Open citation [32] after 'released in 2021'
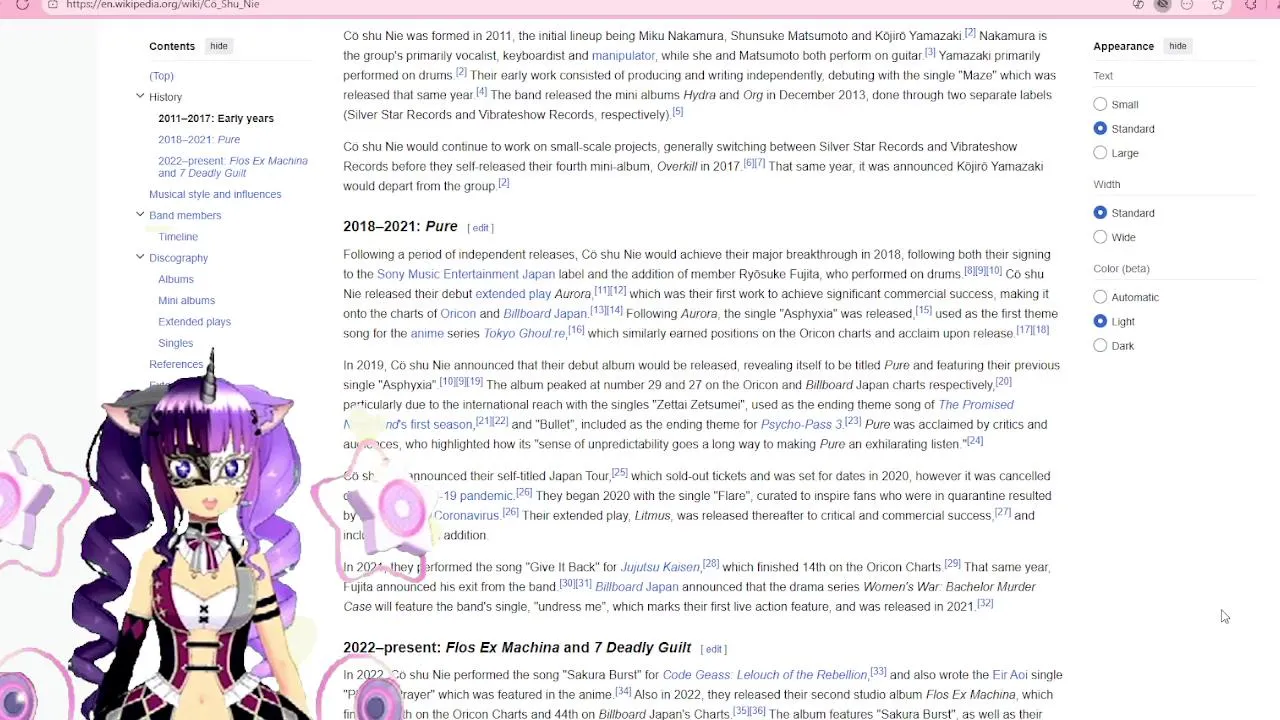1280x720 pixels. point(985,603)
